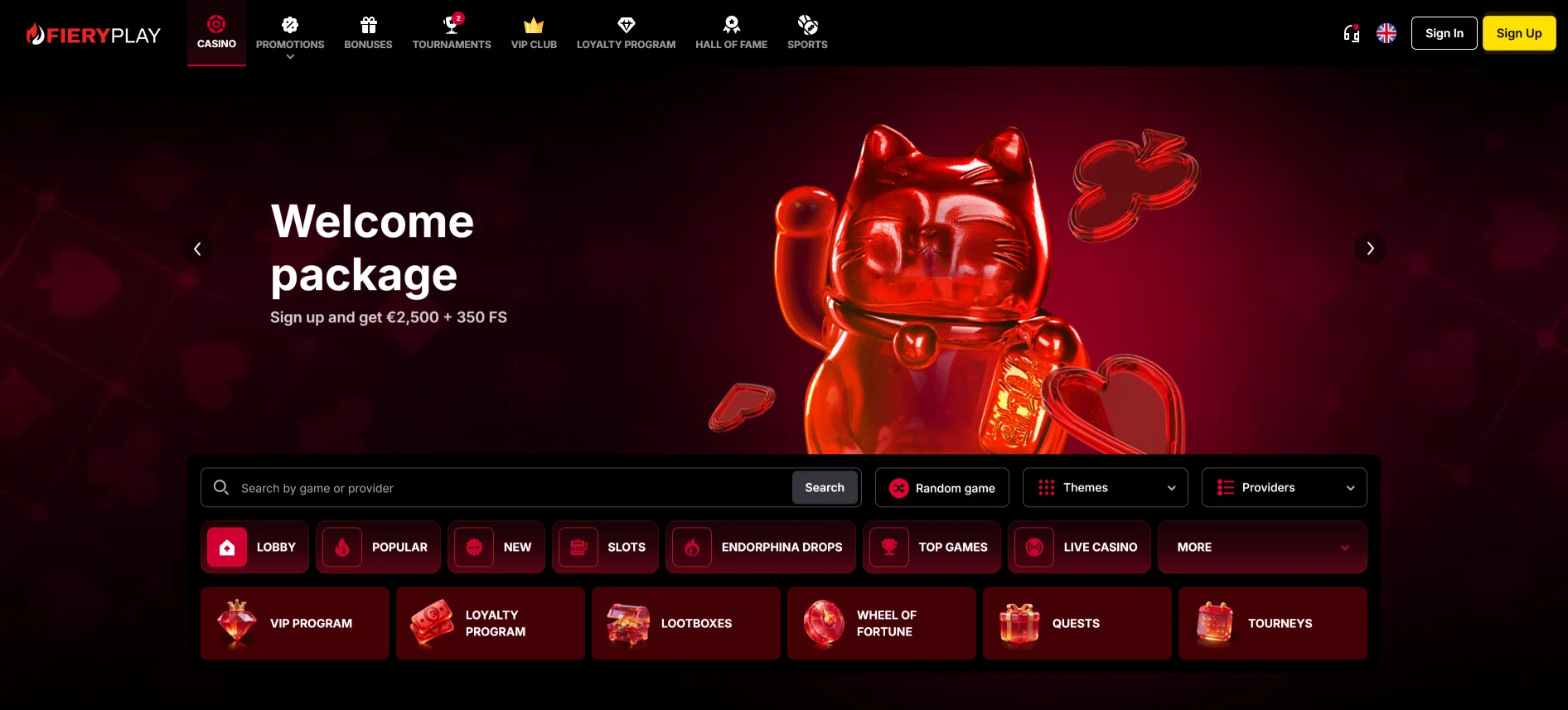Open live support headset icon
The image size is (1568, 710).
(x=1352, y=33)
